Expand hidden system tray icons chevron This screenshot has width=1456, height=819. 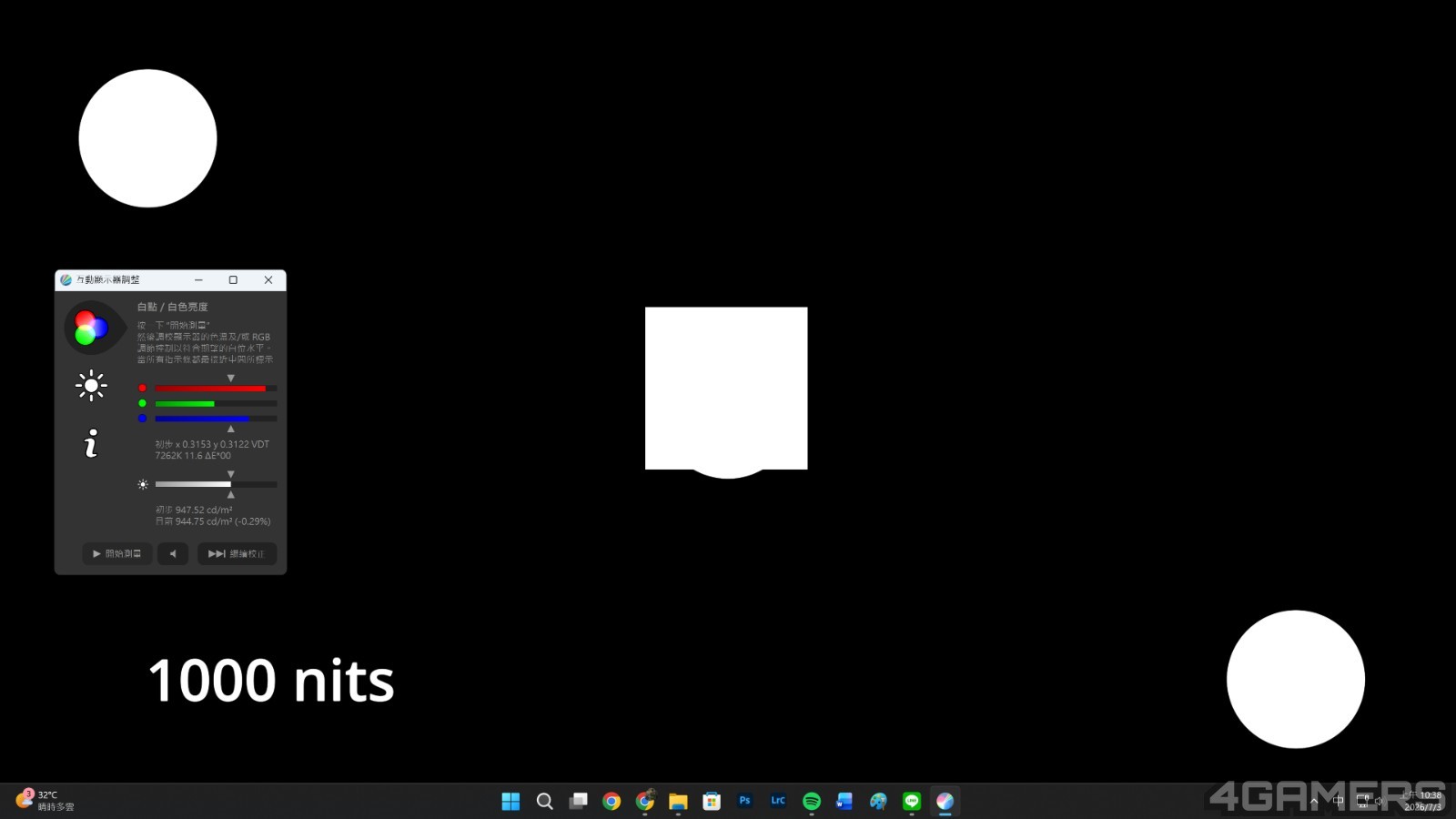tap(1314, 801)
